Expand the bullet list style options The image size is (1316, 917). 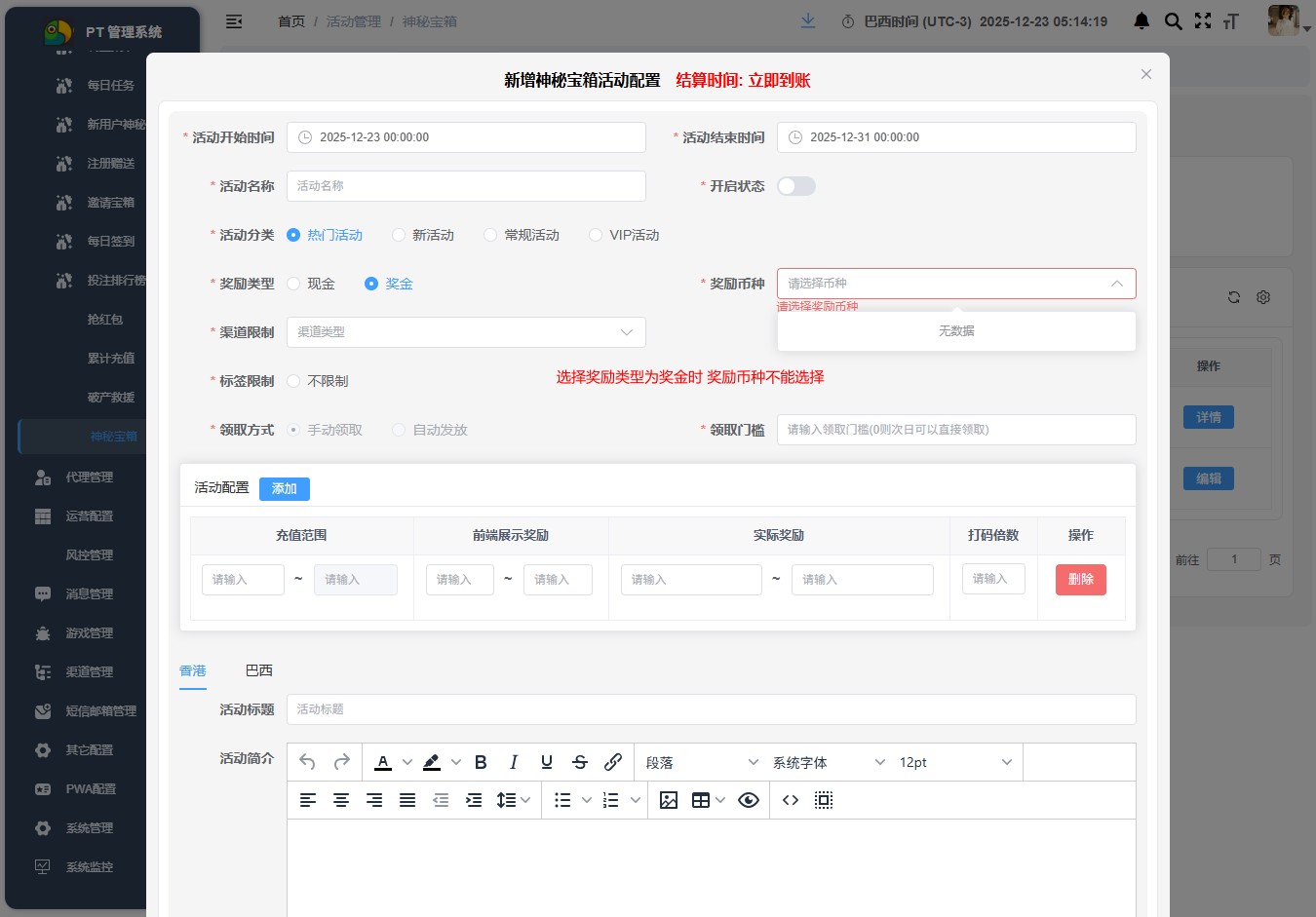(x=587, y=800)
